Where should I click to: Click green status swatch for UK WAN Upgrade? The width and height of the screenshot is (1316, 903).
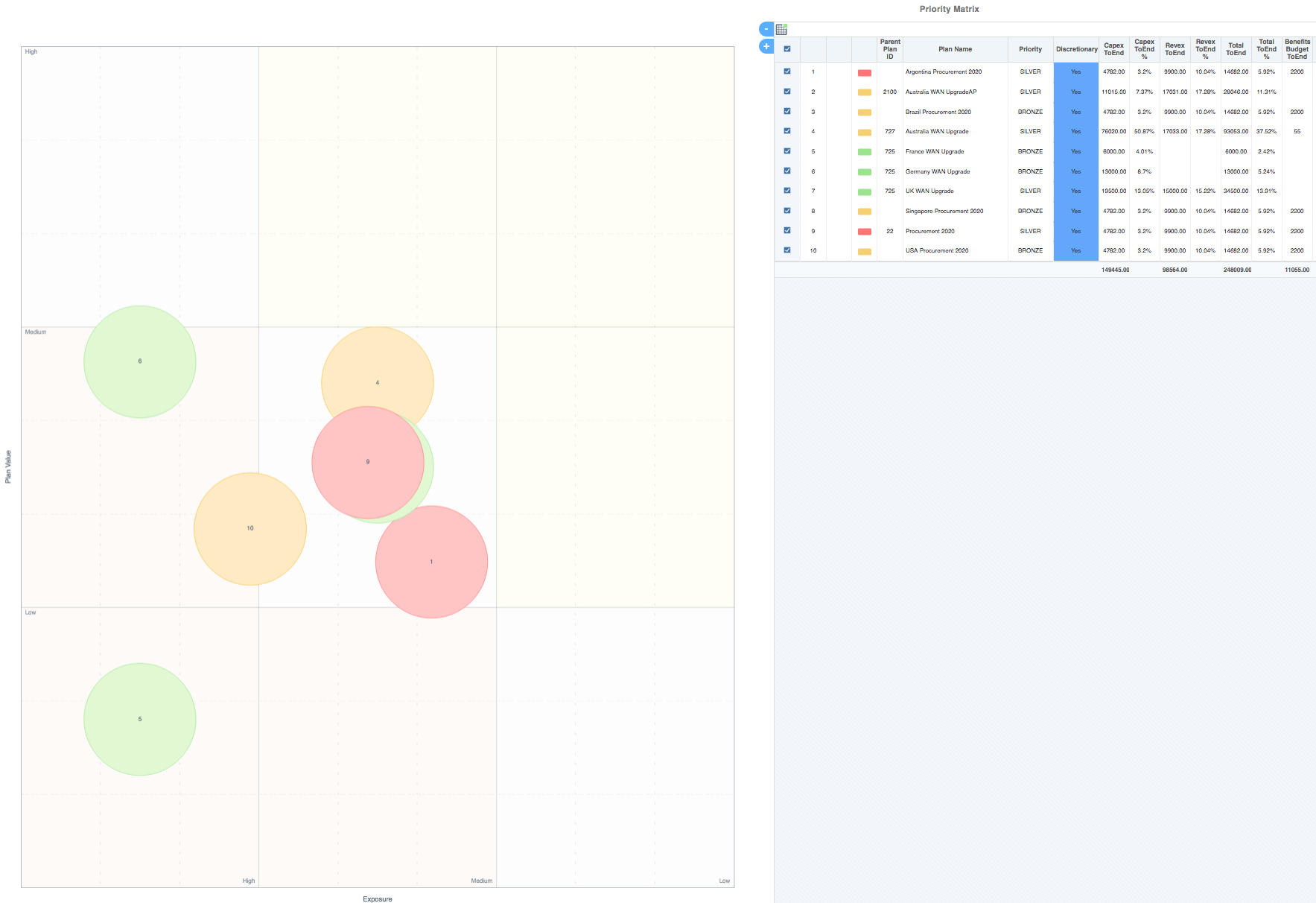865,192
